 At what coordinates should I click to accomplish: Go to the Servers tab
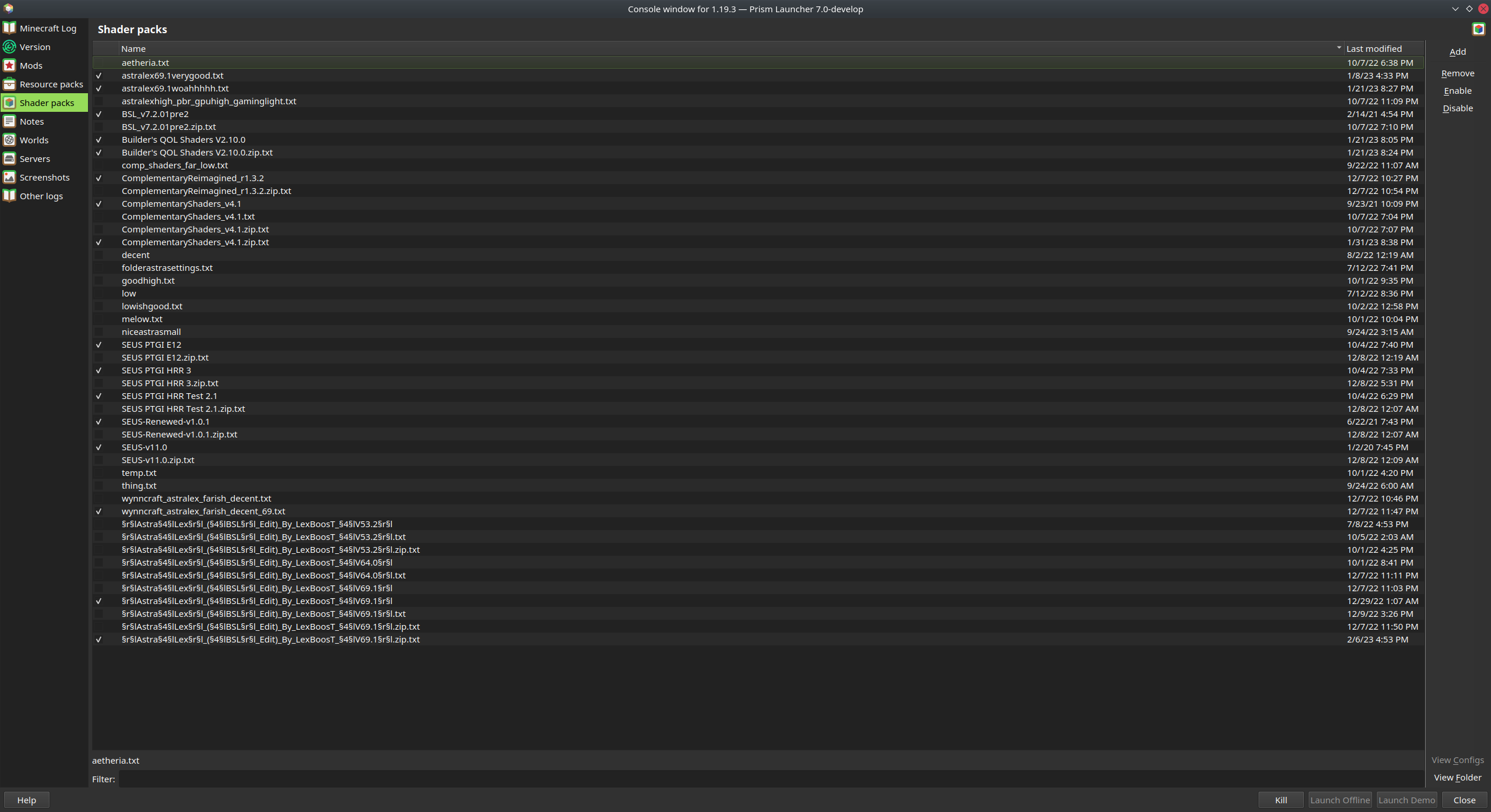44,158
